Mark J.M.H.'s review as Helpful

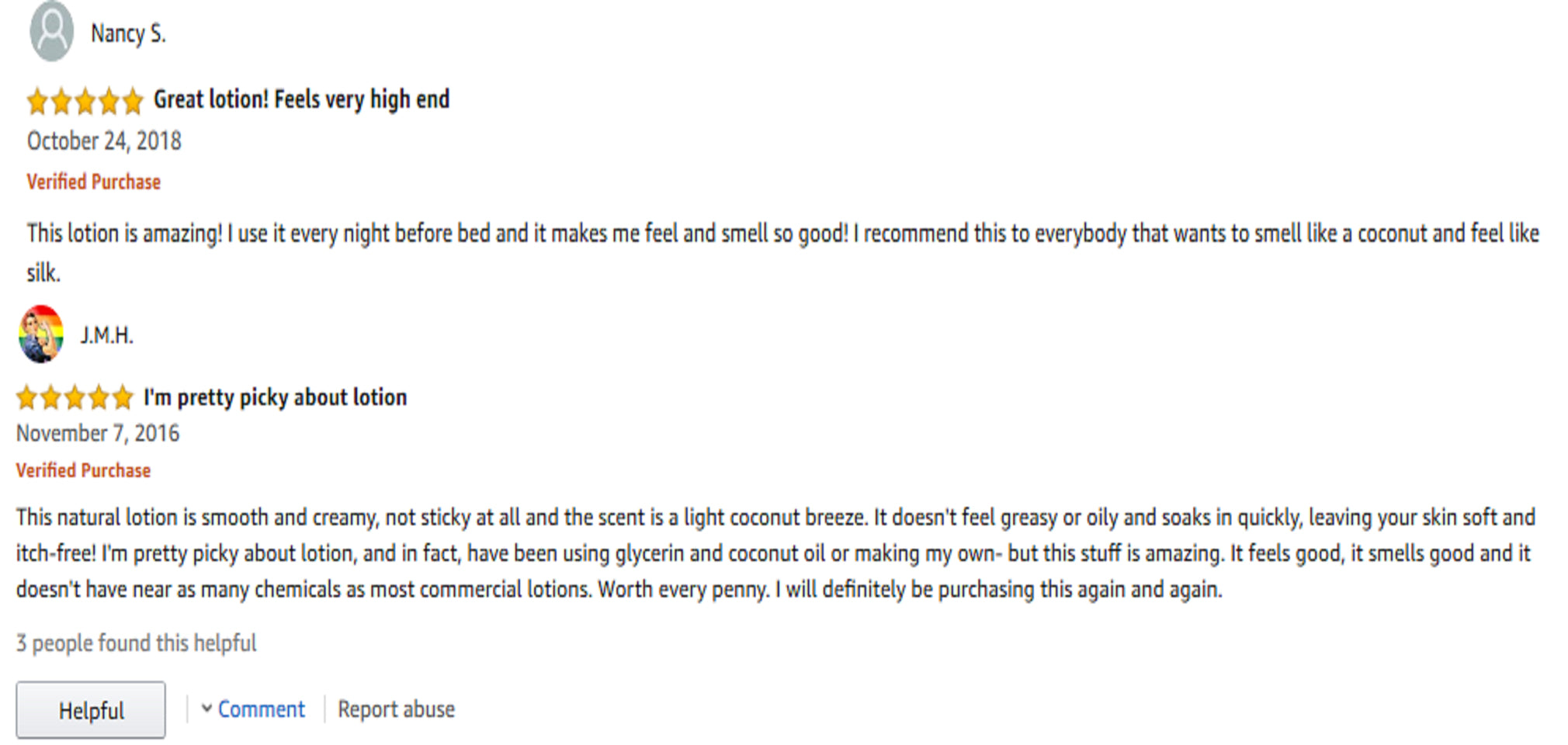[91, 710]
